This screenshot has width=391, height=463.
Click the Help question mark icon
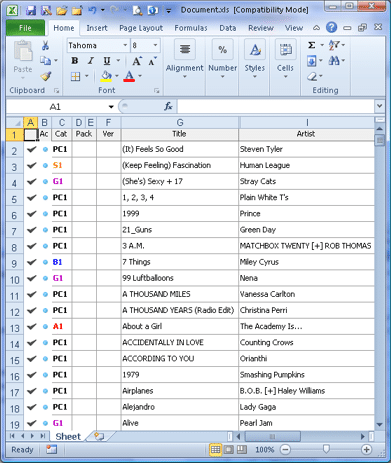[x=331, y=27]
